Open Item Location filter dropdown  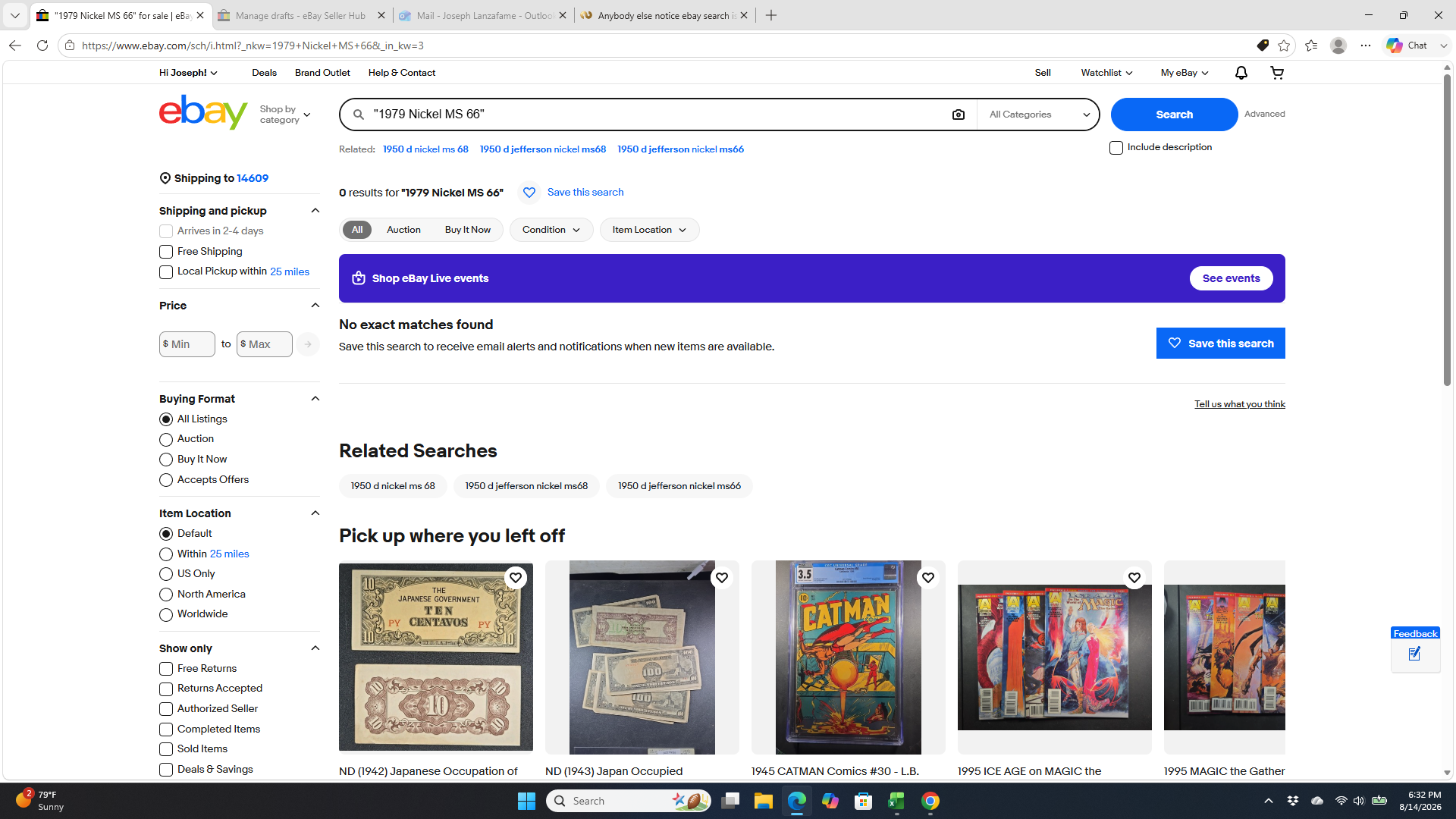[x=649, y=230]
